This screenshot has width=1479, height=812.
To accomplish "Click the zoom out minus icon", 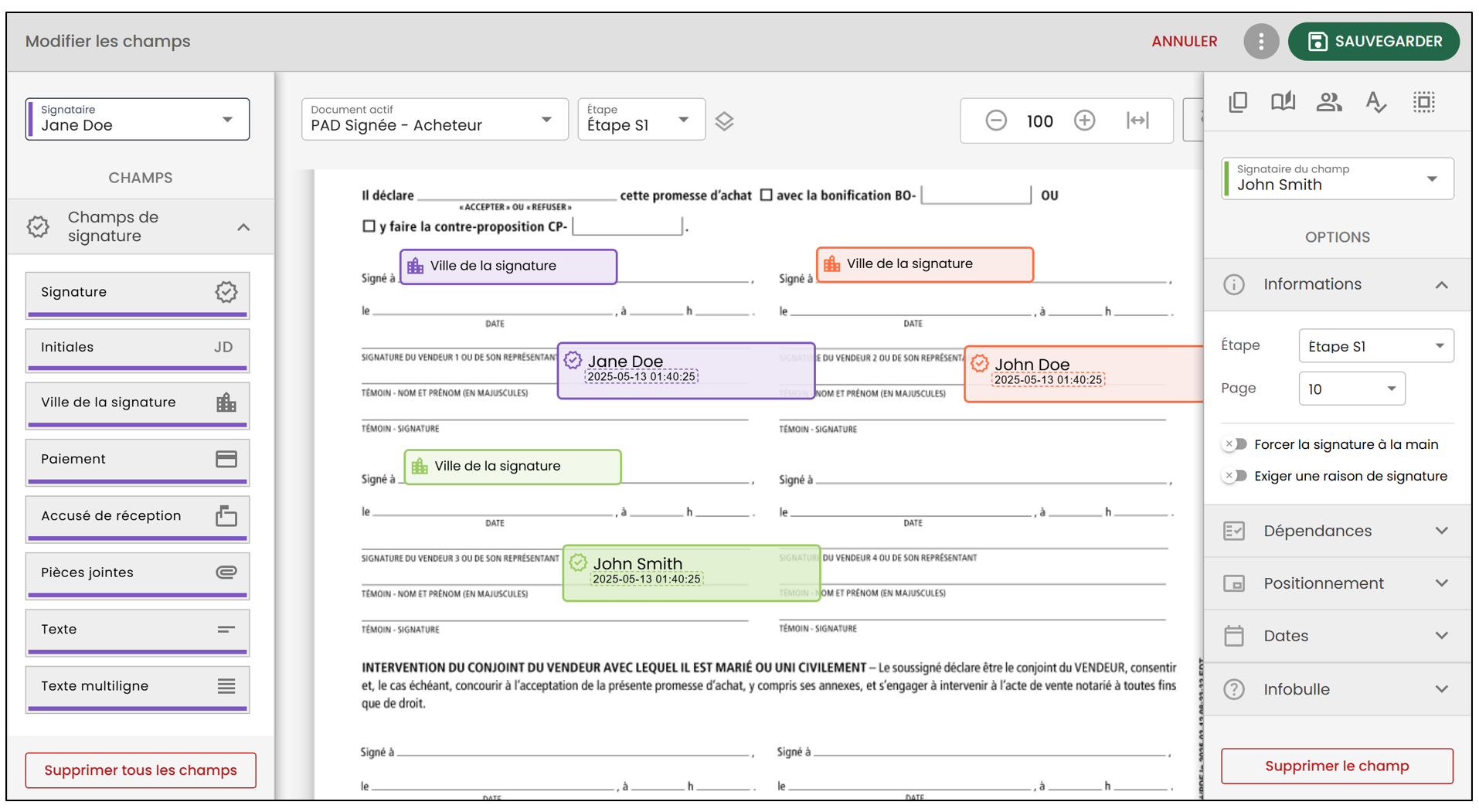I will coord(996,121).
